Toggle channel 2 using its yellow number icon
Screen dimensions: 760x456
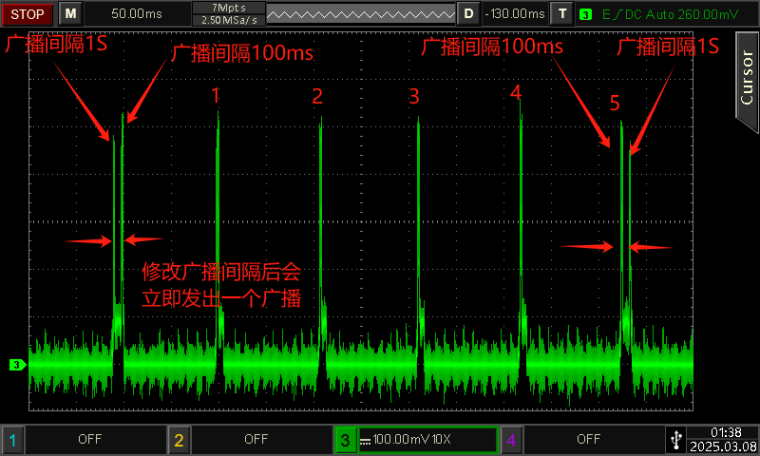click(178, 439)
